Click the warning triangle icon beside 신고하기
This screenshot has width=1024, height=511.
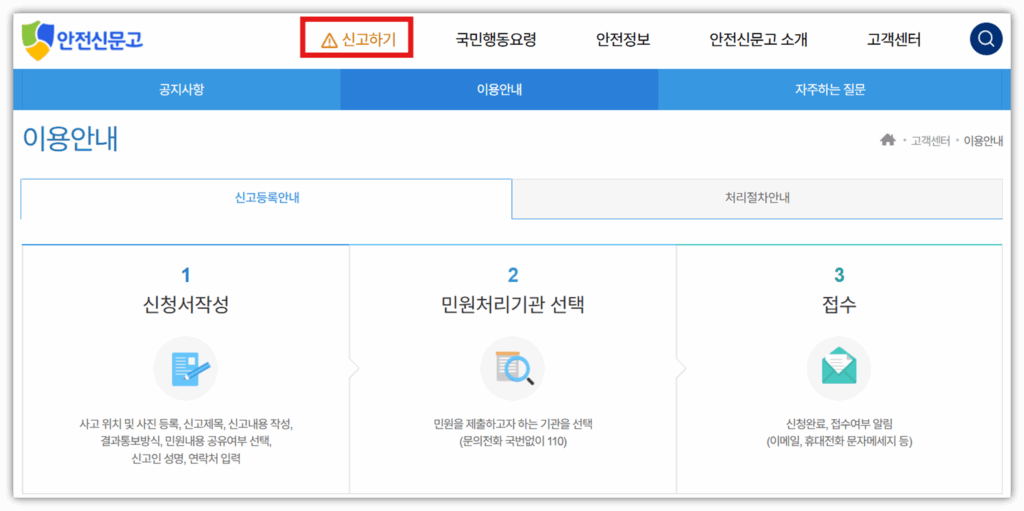click(329, 41)
